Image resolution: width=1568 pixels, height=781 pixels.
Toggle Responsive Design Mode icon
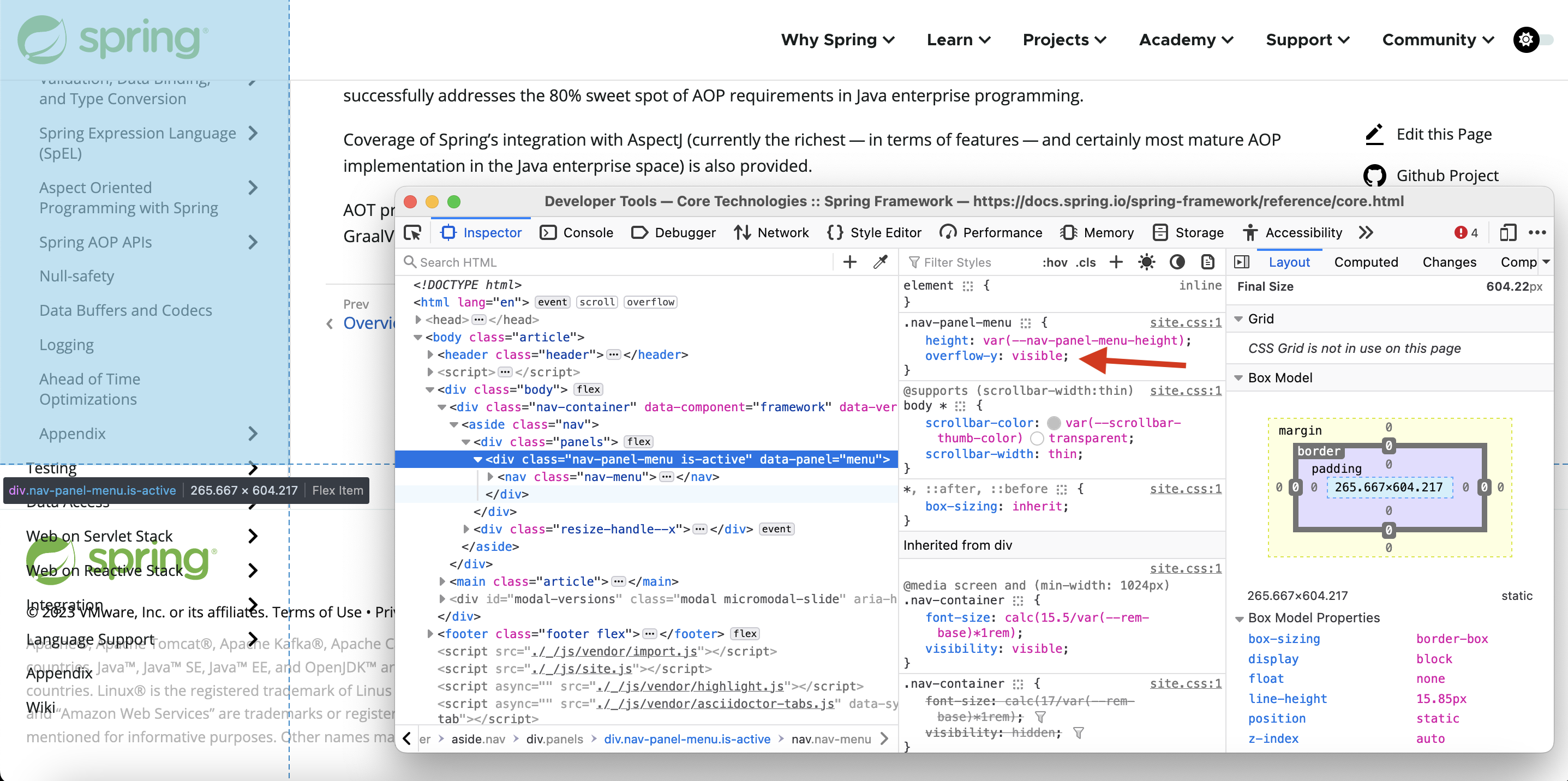pos(1508,232)
